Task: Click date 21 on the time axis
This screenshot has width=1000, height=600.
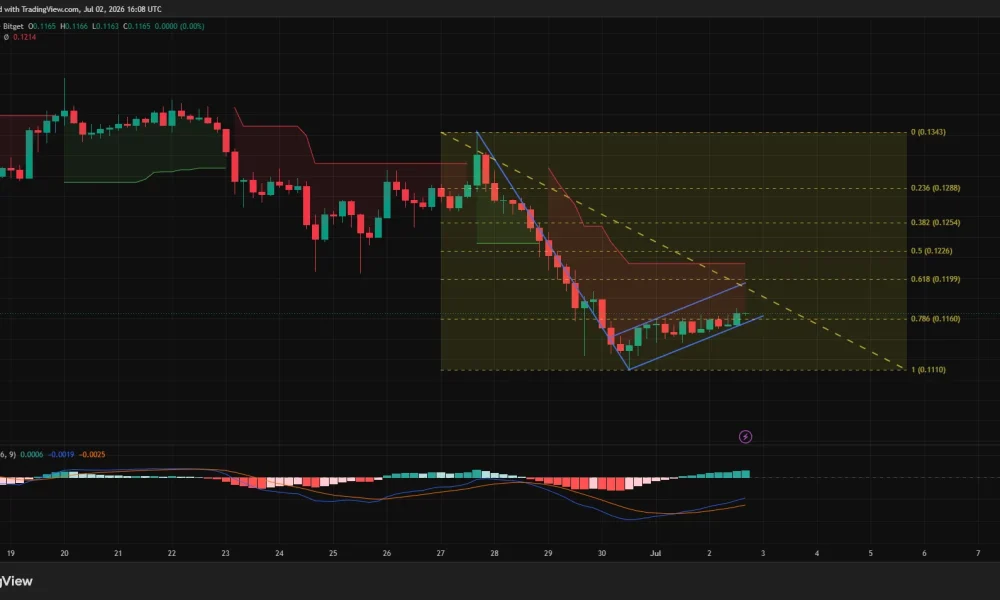Action: (118, 553)
